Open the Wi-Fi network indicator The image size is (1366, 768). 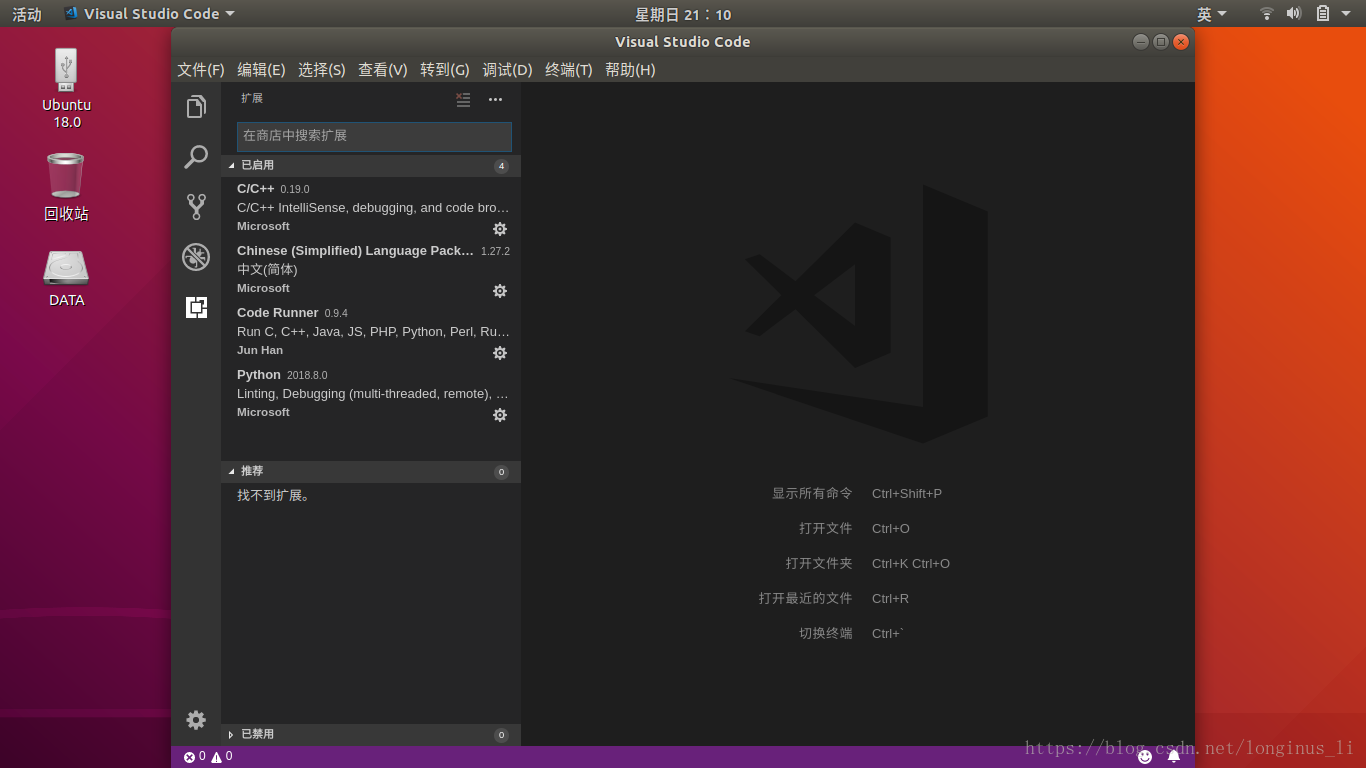click(x=1267, y=14)
